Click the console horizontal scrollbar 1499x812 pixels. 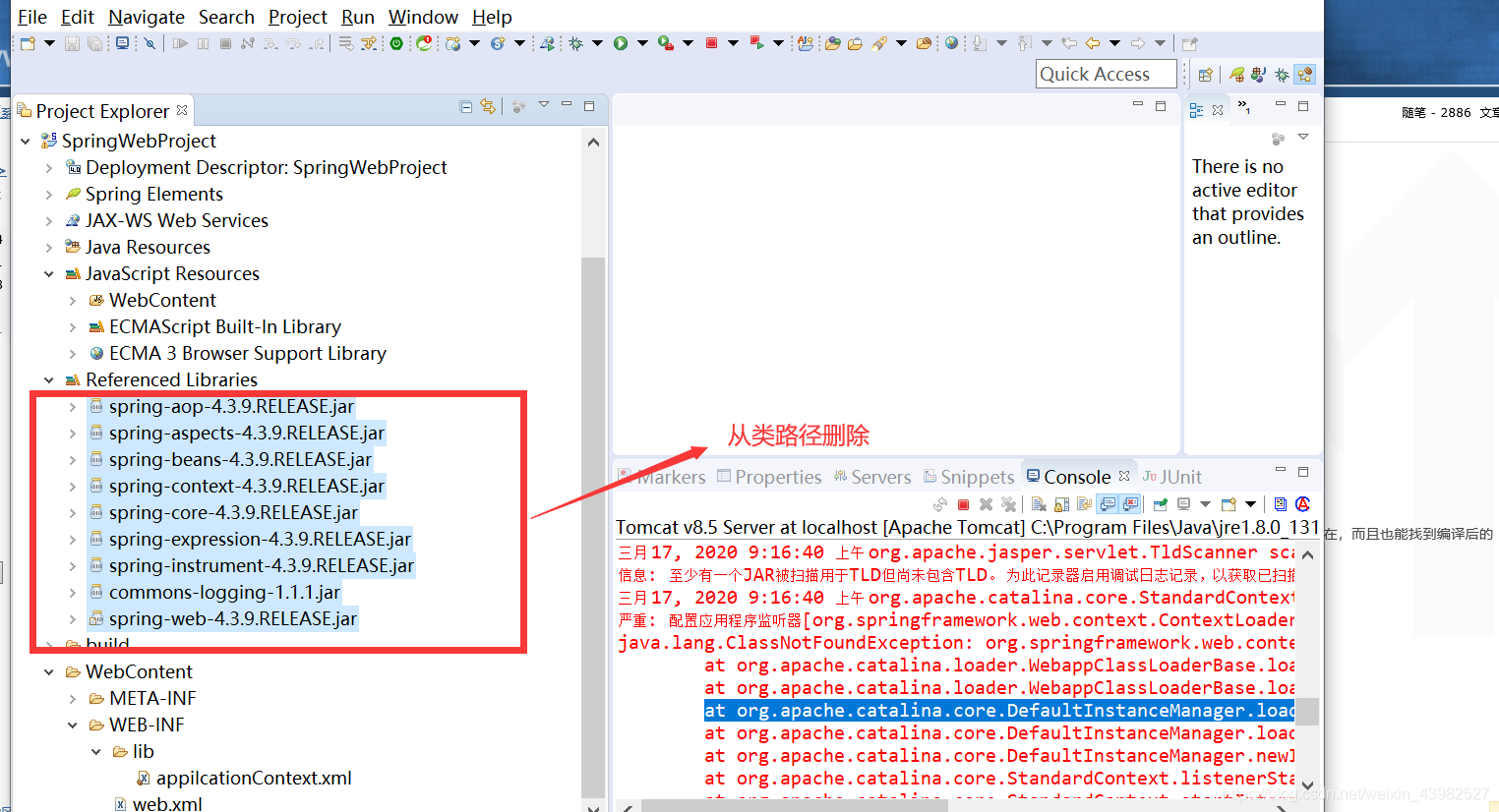click(x=795, y=805)
